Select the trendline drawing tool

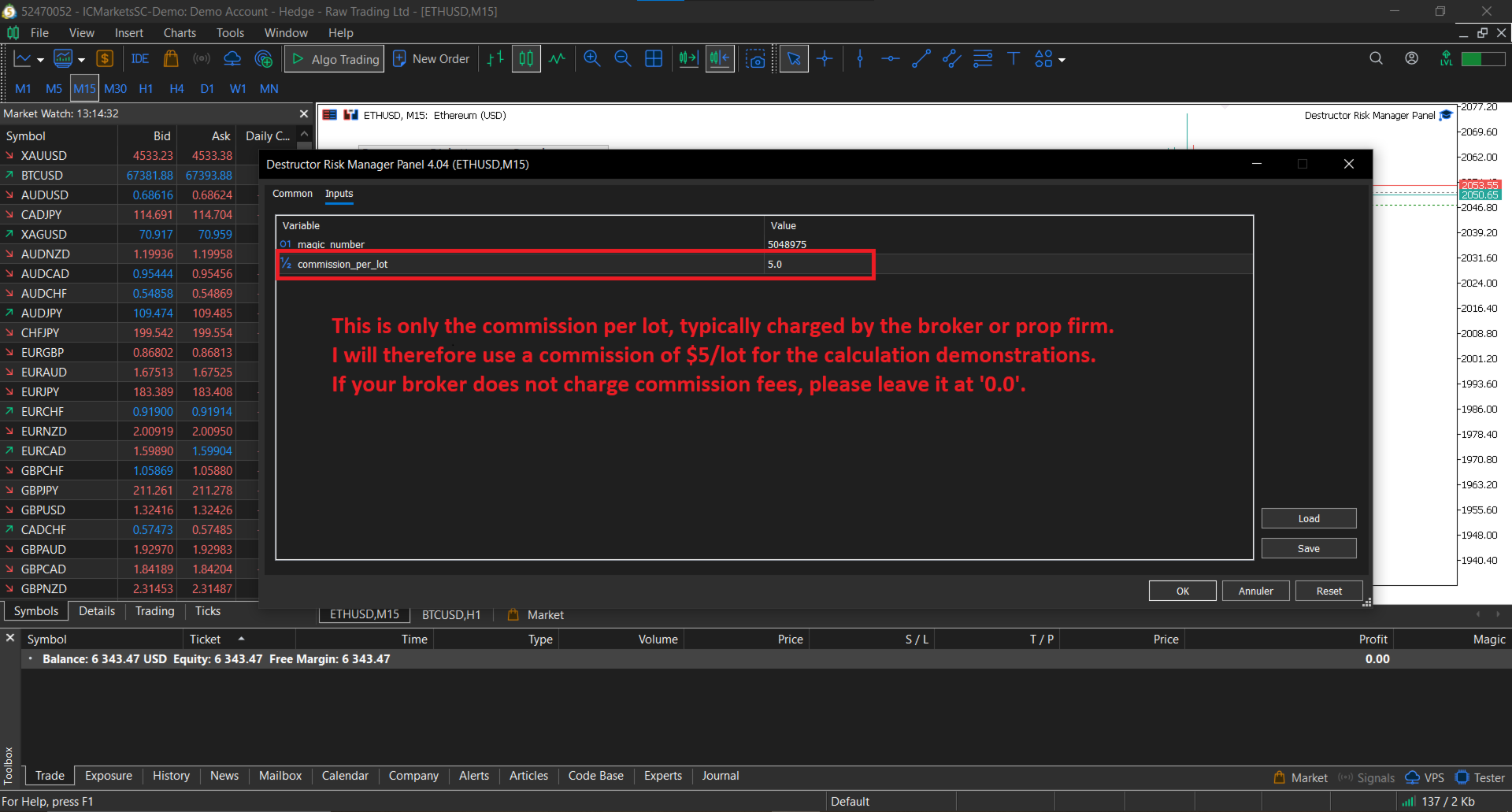point(921,59)
